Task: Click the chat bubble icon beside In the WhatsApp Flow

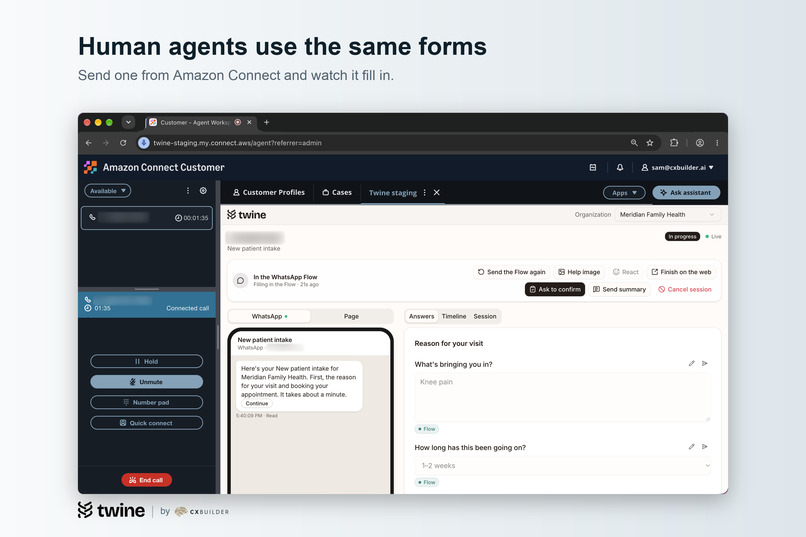Action: [x=240, y=281]
